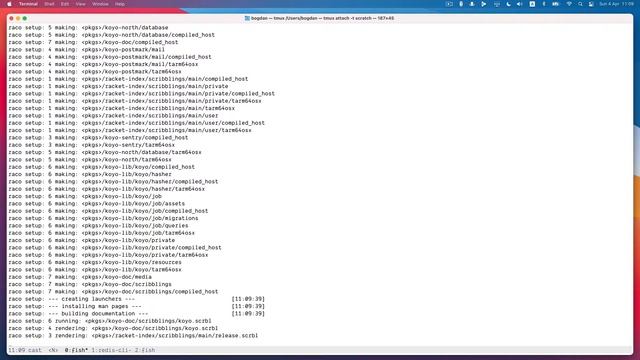
Task: Click the menu bar date and time
Action: pyautogui.click(x=616, y=4)
